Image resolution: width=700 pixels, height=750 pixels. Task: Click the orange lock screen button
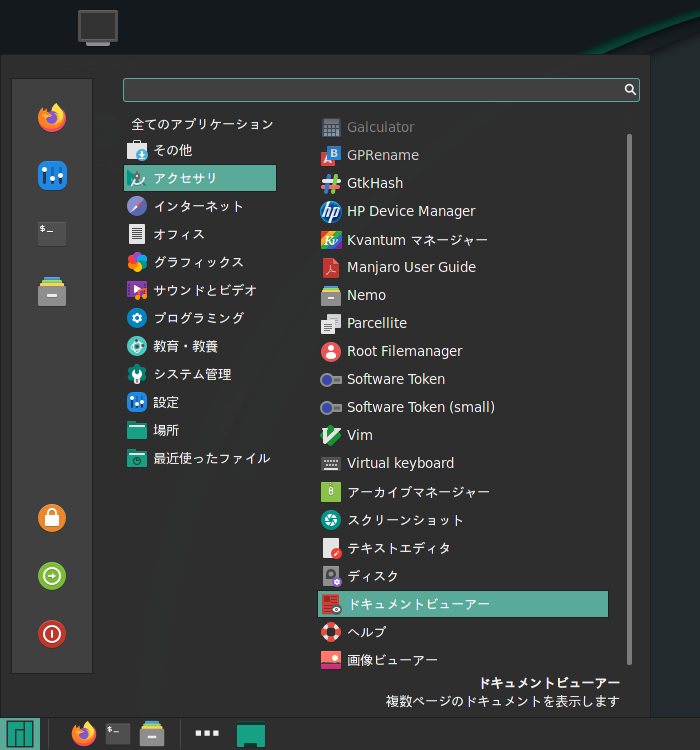click(x=52, y=518)
